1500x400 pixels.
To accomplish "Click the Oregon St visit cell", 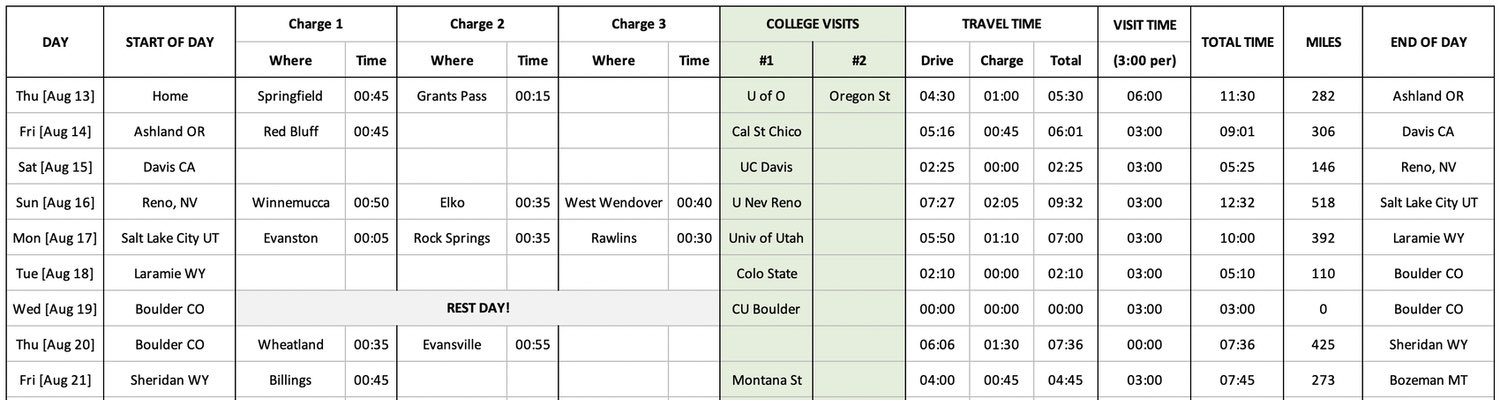I will 859,96.
